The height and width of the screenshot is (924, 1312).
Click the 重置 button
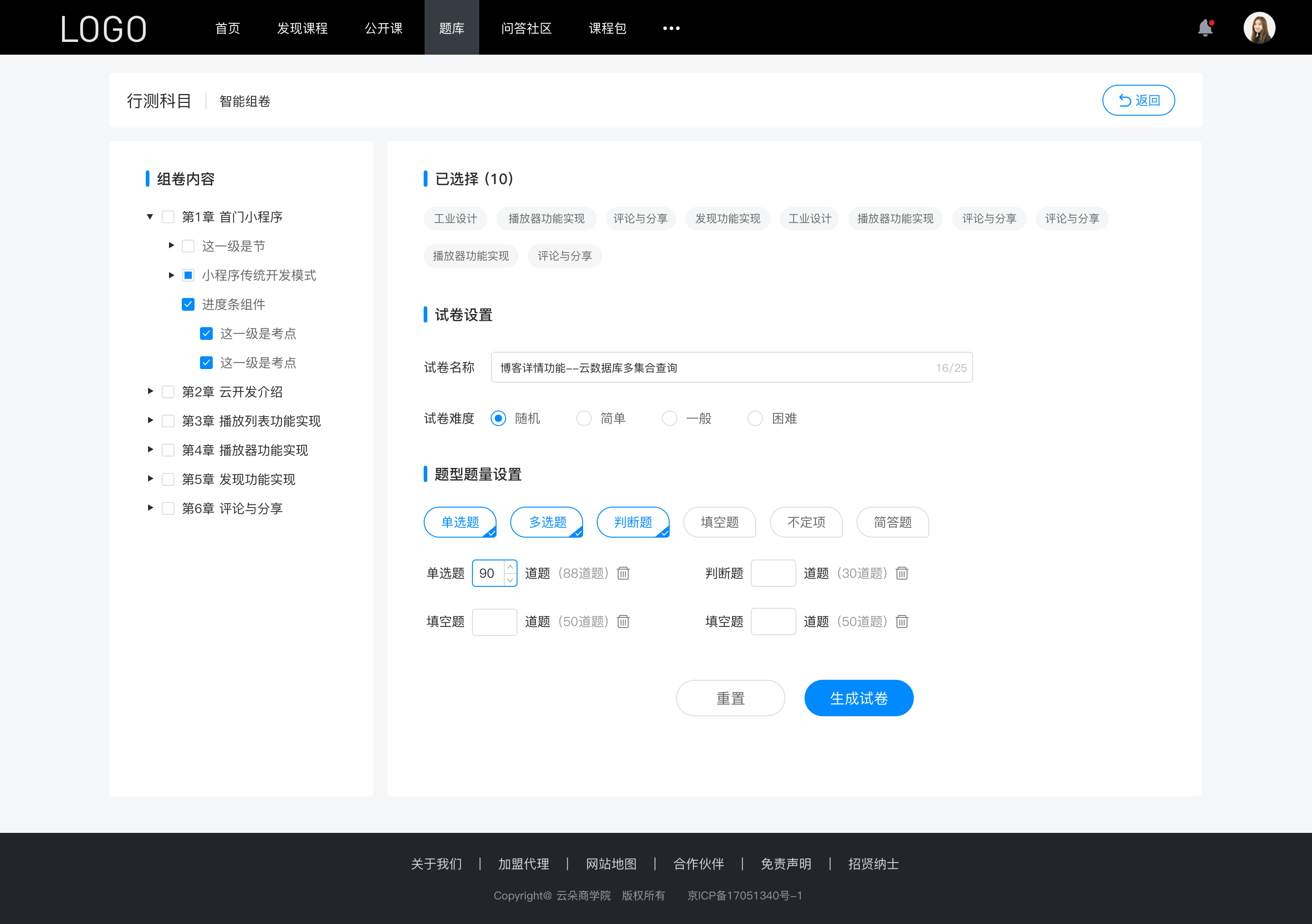point(730,698)
